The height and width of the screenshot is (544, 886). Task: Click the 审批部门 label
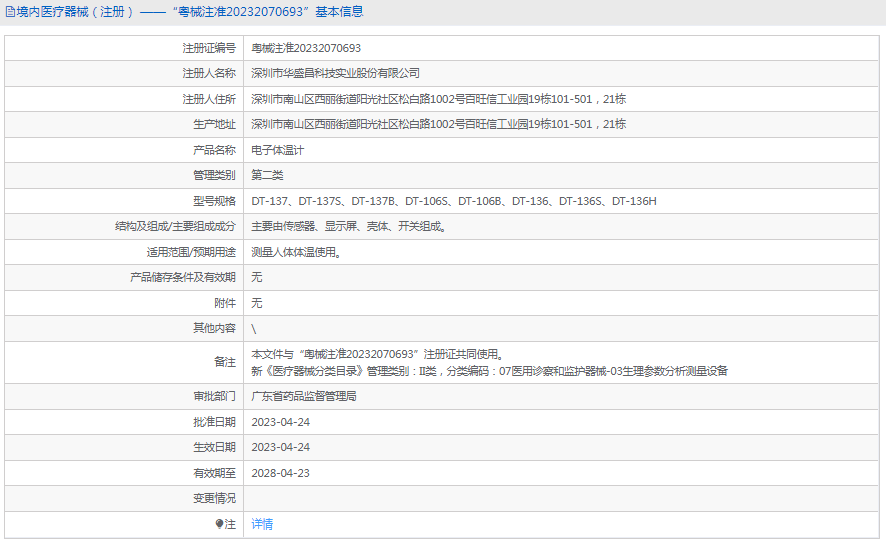(214, 397)
